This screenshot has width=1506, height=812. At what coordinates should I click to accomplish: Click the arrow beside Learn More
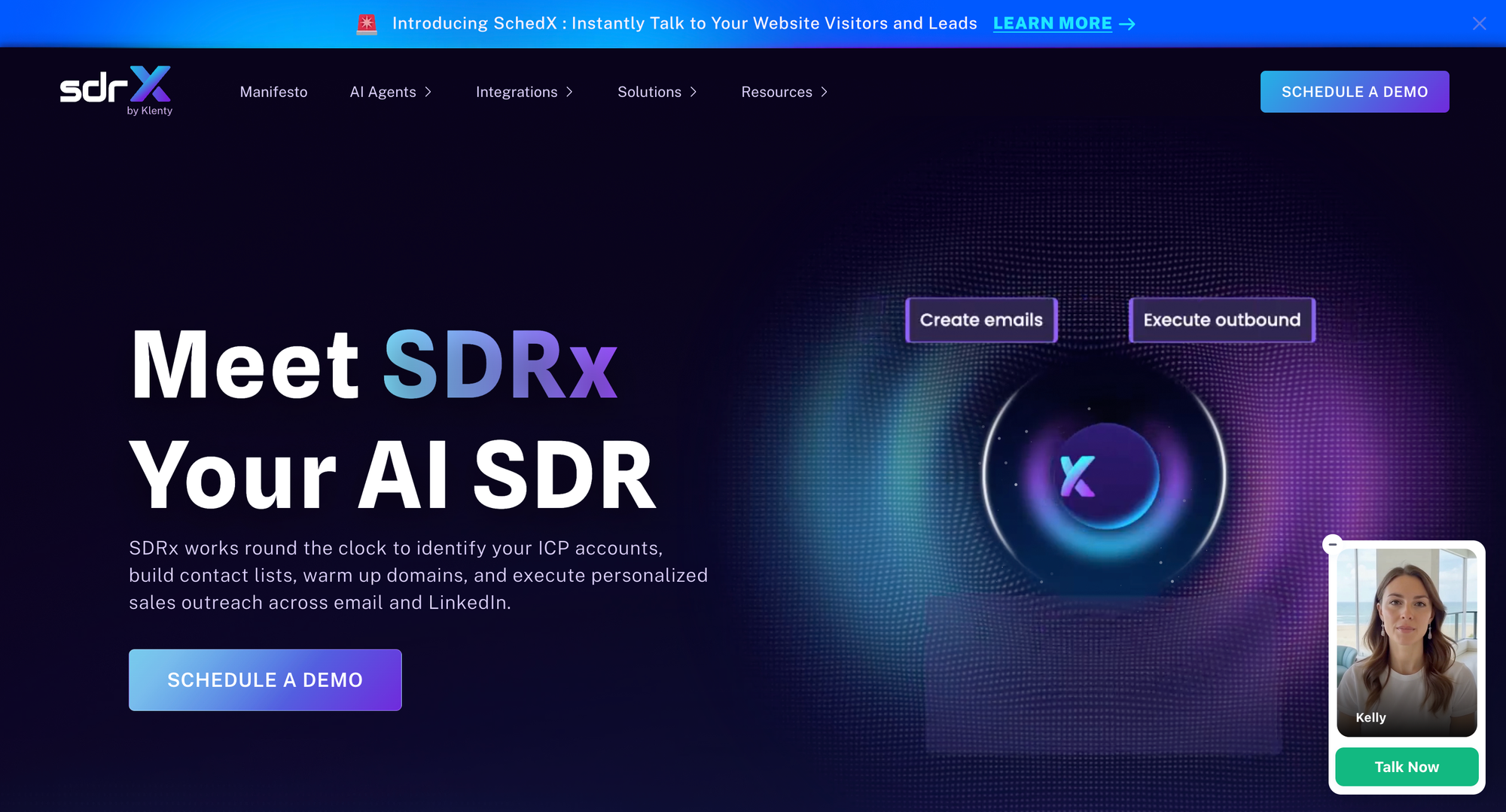tap(1127, 24)
